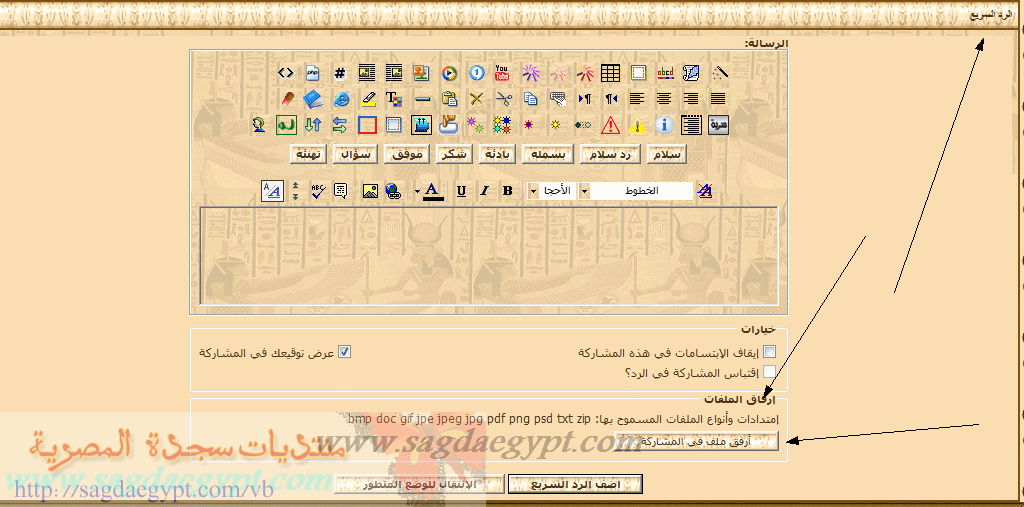
Task: Expand the text color picker arrow
Action: coord(417,191)
